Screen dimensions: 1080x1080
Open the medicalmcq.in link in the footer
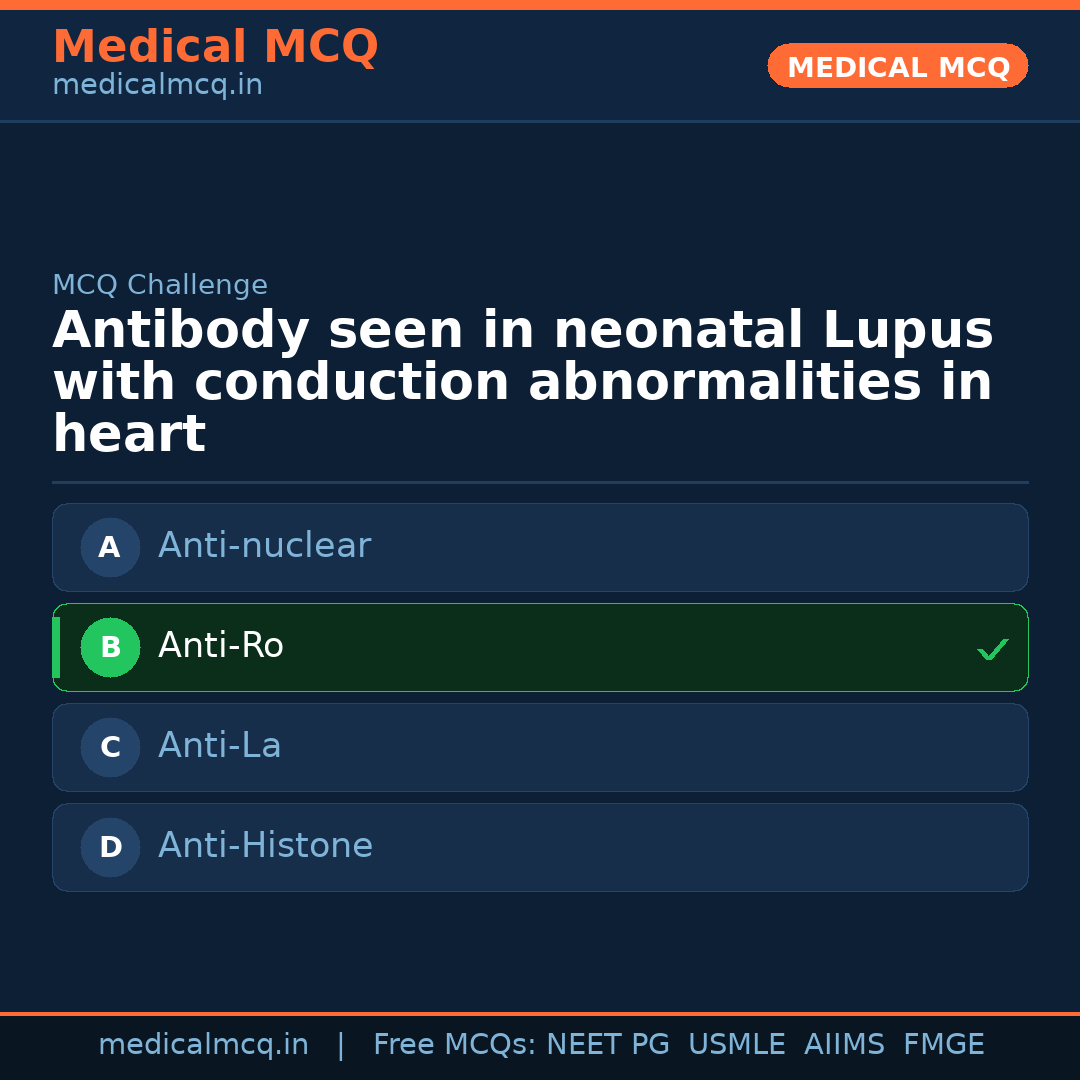(203, 1045)
